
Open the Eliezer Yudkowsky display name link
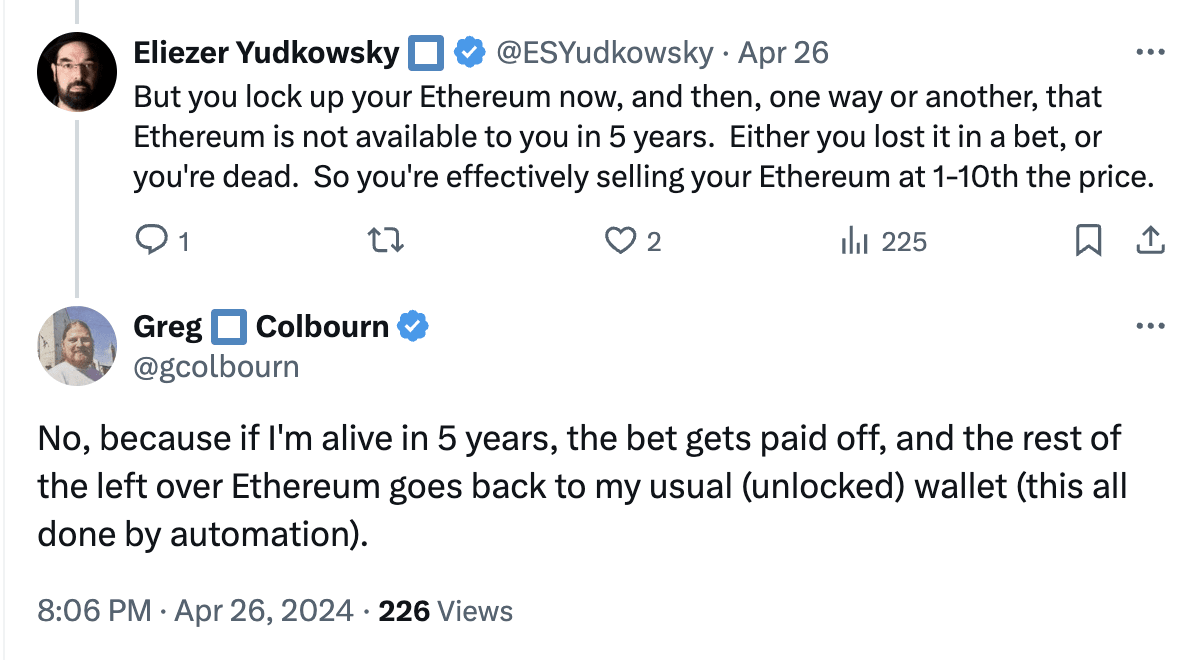(x=266, y=52)
